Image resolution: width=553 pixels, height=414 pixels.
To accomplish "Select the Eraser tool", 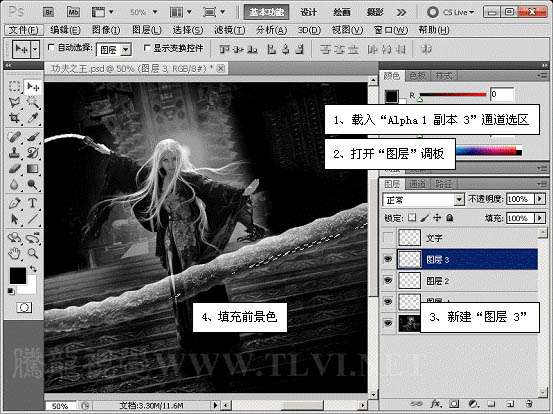I will click(14, 169).
